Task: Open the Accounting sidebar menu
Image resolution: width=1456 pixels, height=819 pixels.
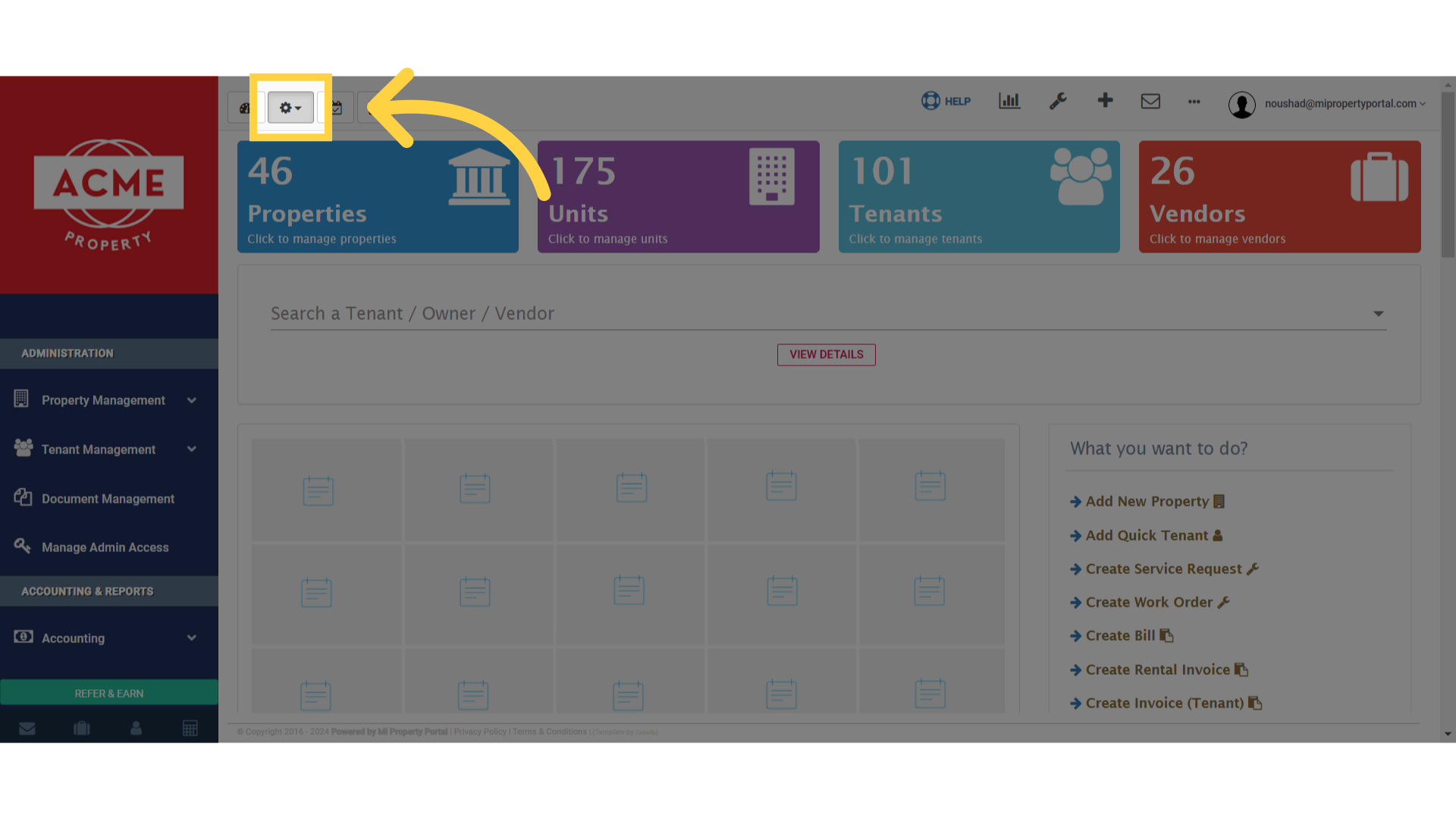Action: coord(109,639)
